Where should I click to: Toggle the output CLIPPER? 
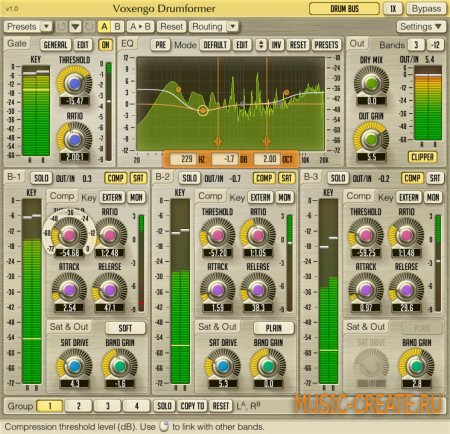pyautogui.click(x=423, y=157)
